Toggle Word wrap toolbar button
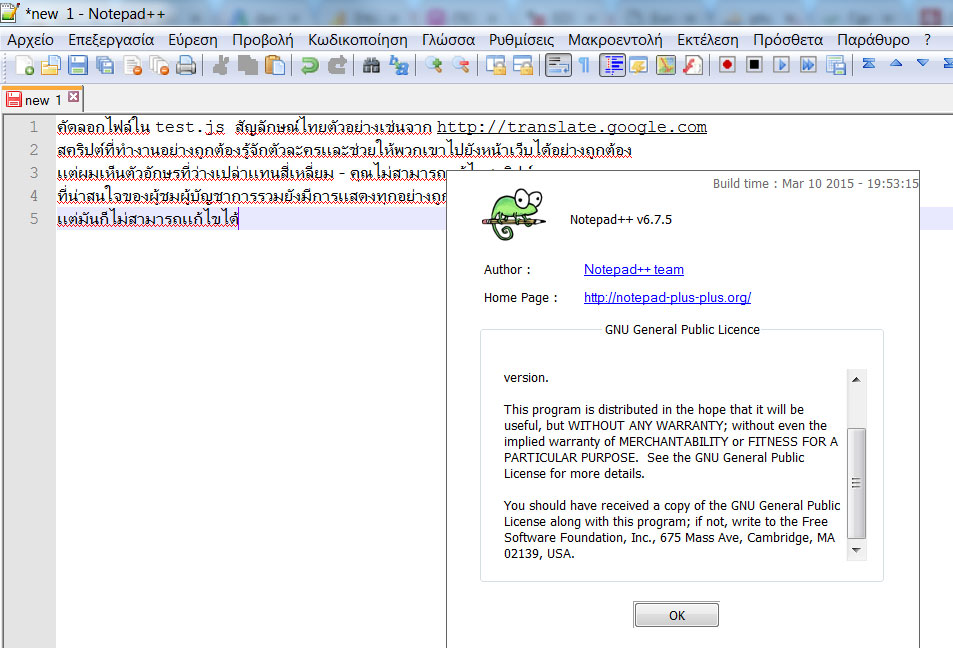This screenshot has height=648, width=953. click(x=558, y=65)
